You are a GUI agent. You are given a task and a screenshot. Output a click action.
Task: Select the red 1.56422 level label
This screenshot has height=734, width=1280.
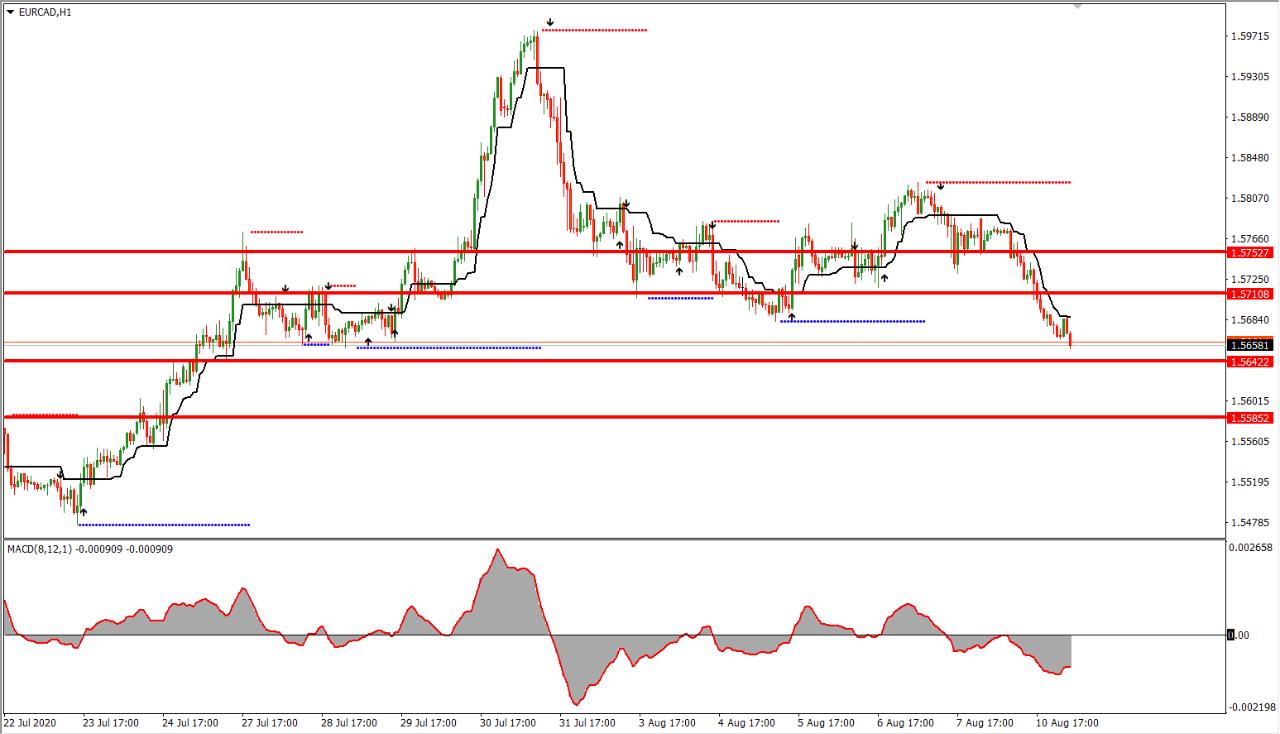pyautogui.click(x=1250, y=361)
